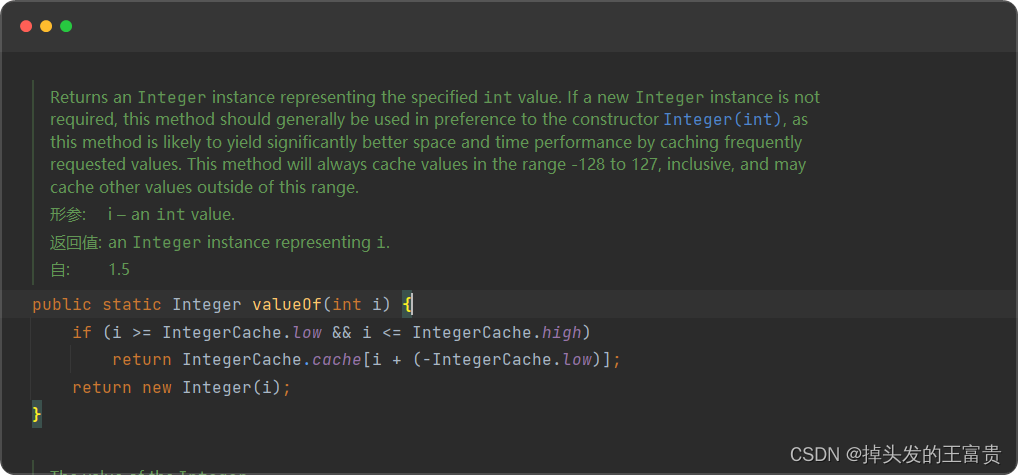Click doc line starting 'Returns an Integer instance'
The width and height of the screenshot is (1018, 475).
pyautogui.click(x=435, y=97)
